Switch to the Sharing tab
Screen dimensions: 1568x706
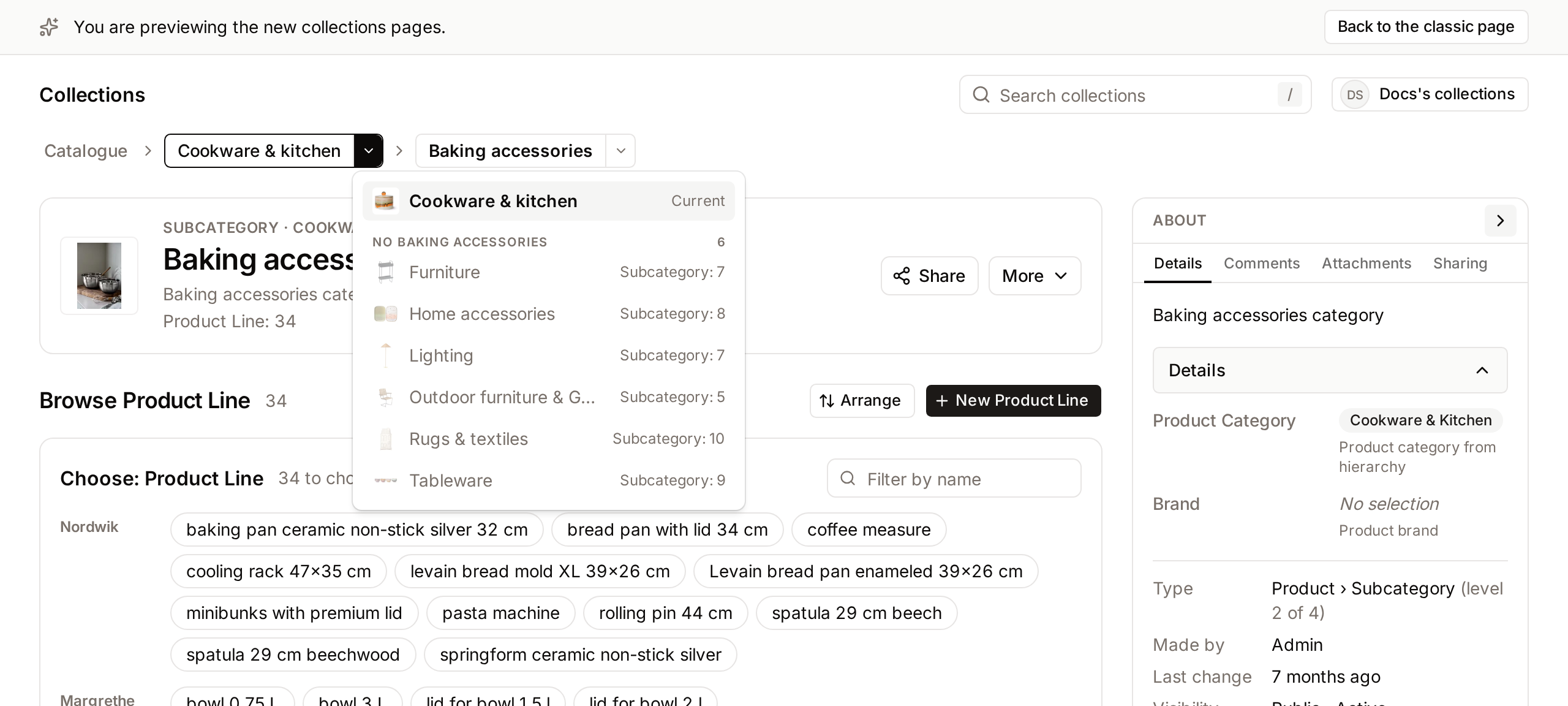click(1460, 264)
